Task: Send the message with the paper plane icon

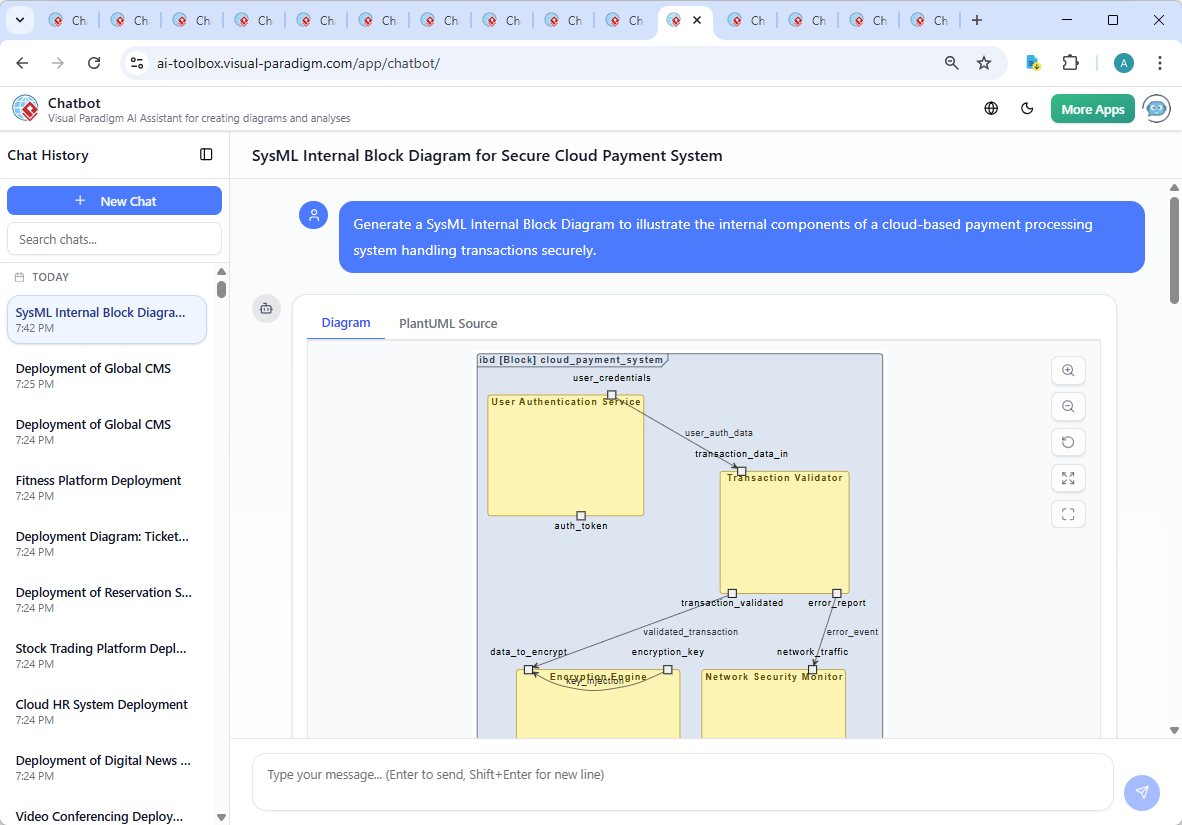Action: [1141, 792]
